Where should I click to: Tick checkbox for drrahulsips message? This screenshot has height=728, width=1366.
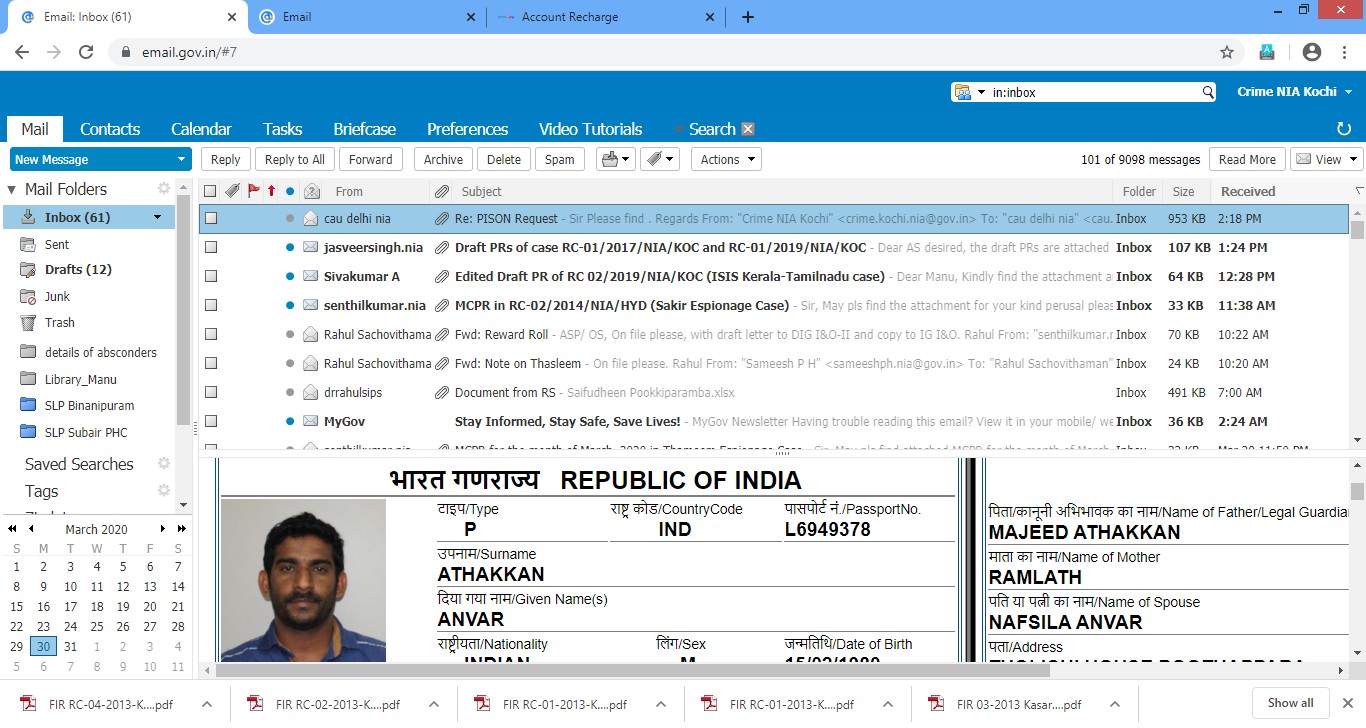(210, 392)
